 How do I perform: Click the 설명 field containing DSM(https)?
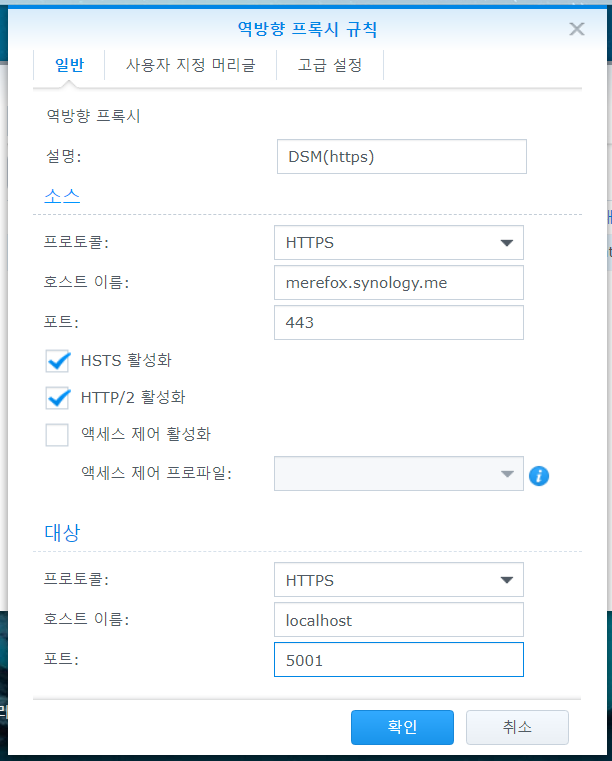401,156
